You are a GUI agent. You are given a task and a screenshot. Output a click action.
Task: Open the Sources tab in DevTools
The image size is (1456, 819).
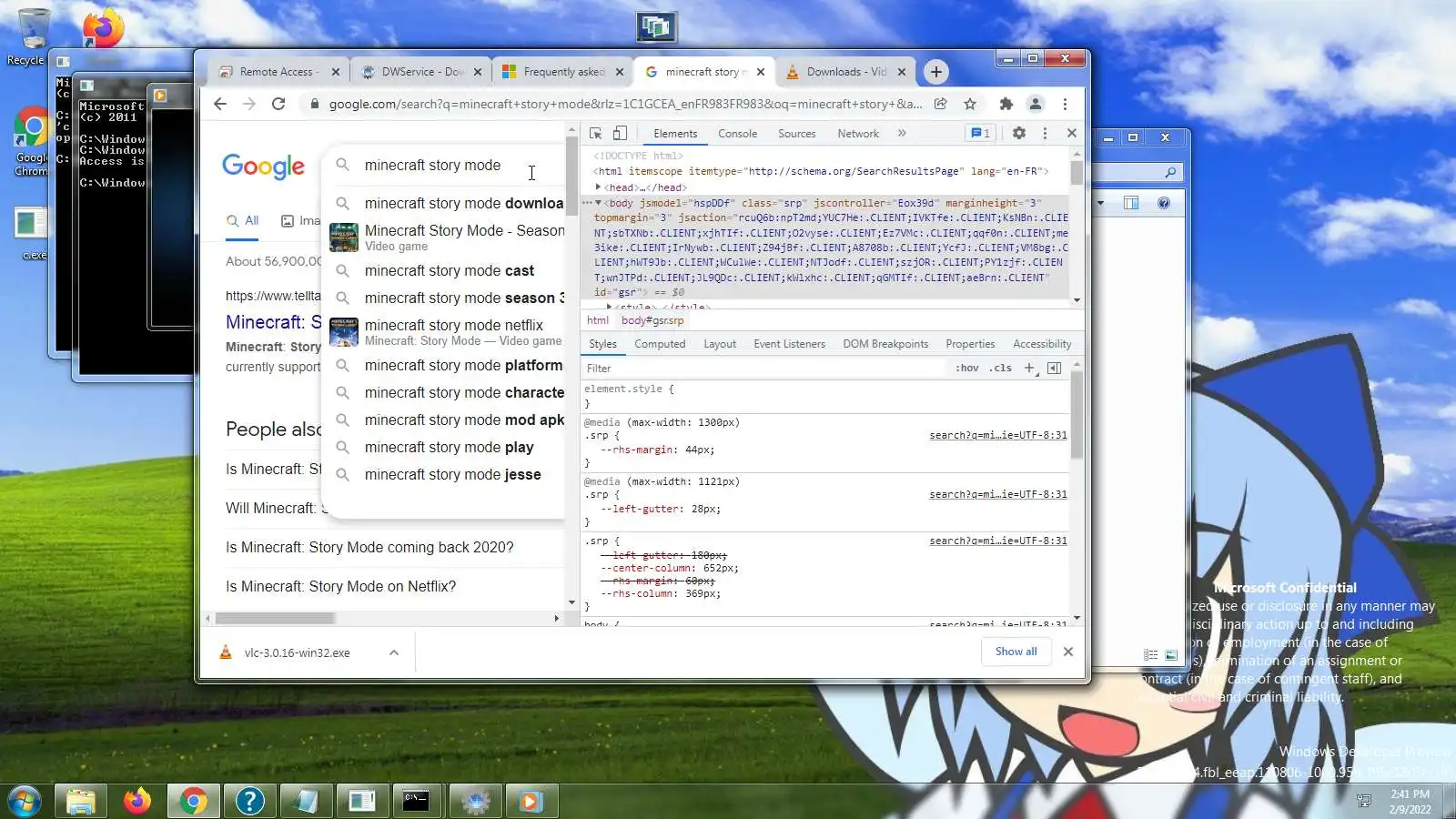pos(796,134)
